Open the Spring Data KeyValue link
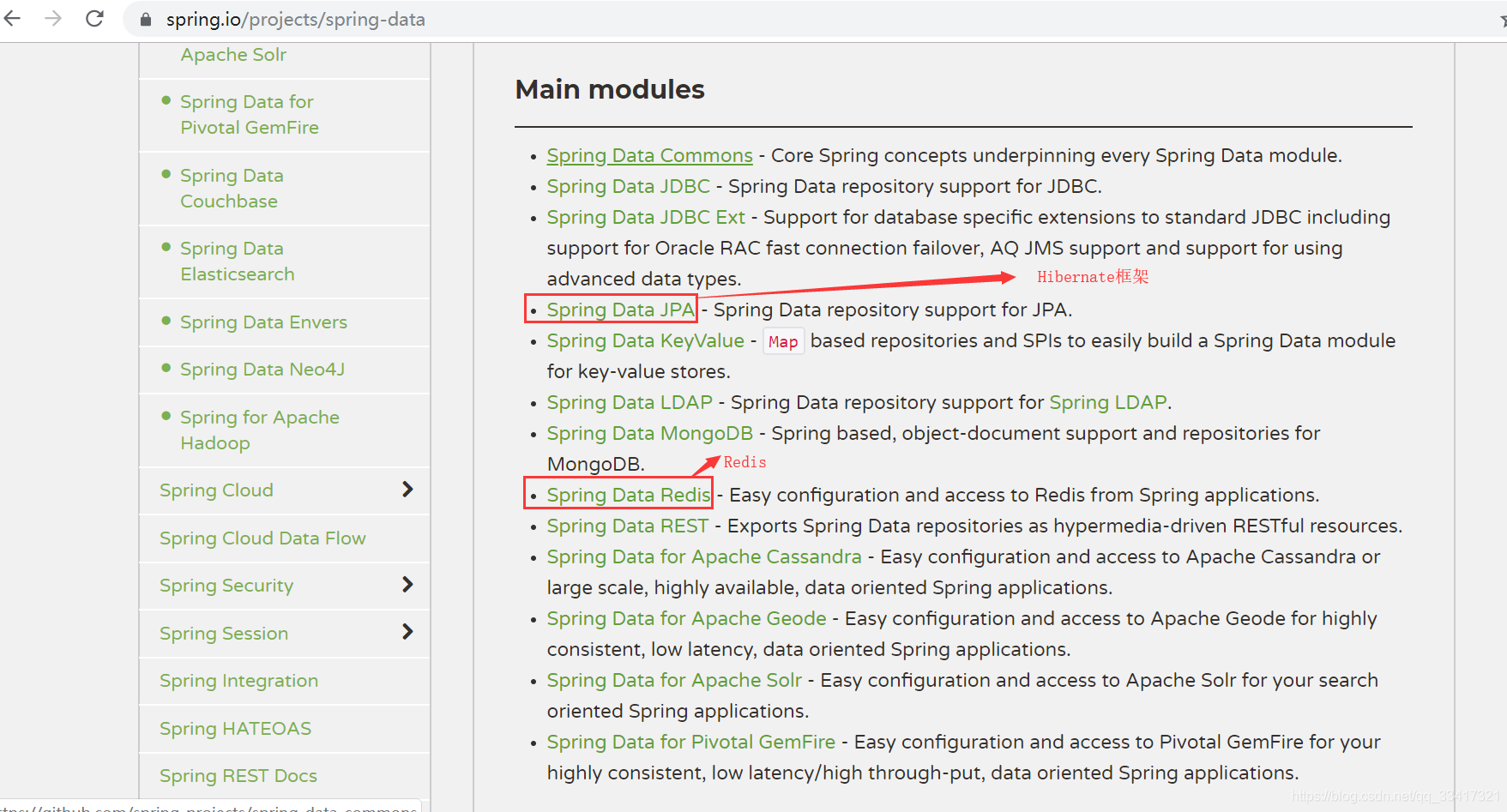1507x812 pixels. (645, 341)
